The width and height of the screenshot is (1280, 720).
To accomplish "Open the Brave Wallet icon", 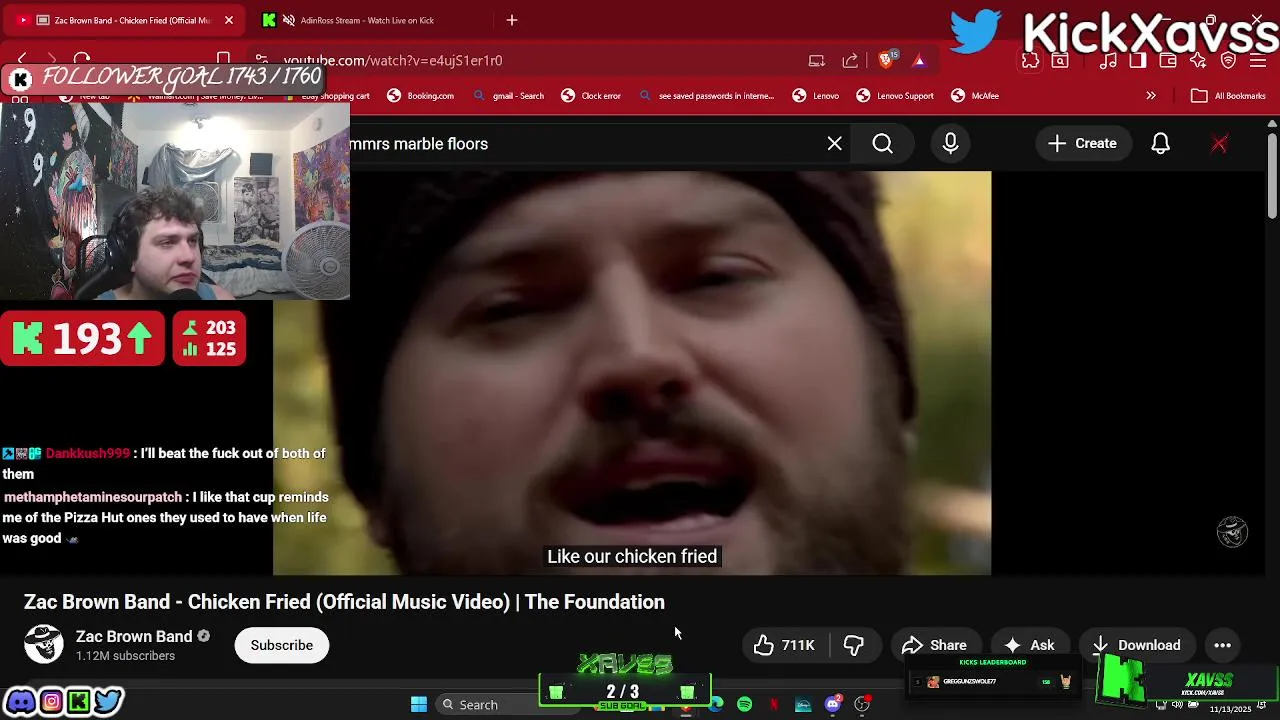I will point(1168,61).
